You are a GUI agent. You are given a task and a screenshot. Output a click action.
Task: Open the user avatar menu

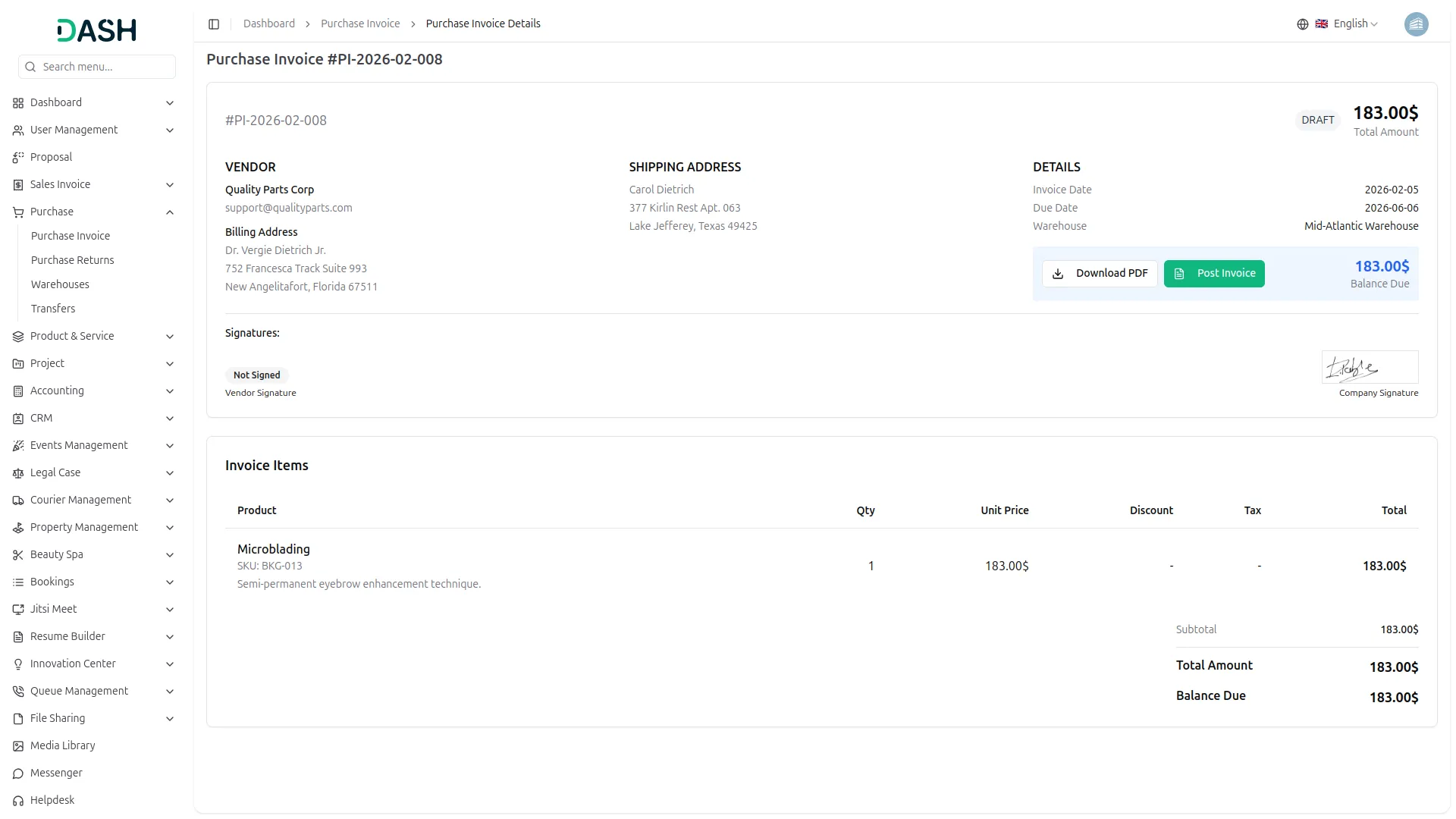[x=1415, y=24]
